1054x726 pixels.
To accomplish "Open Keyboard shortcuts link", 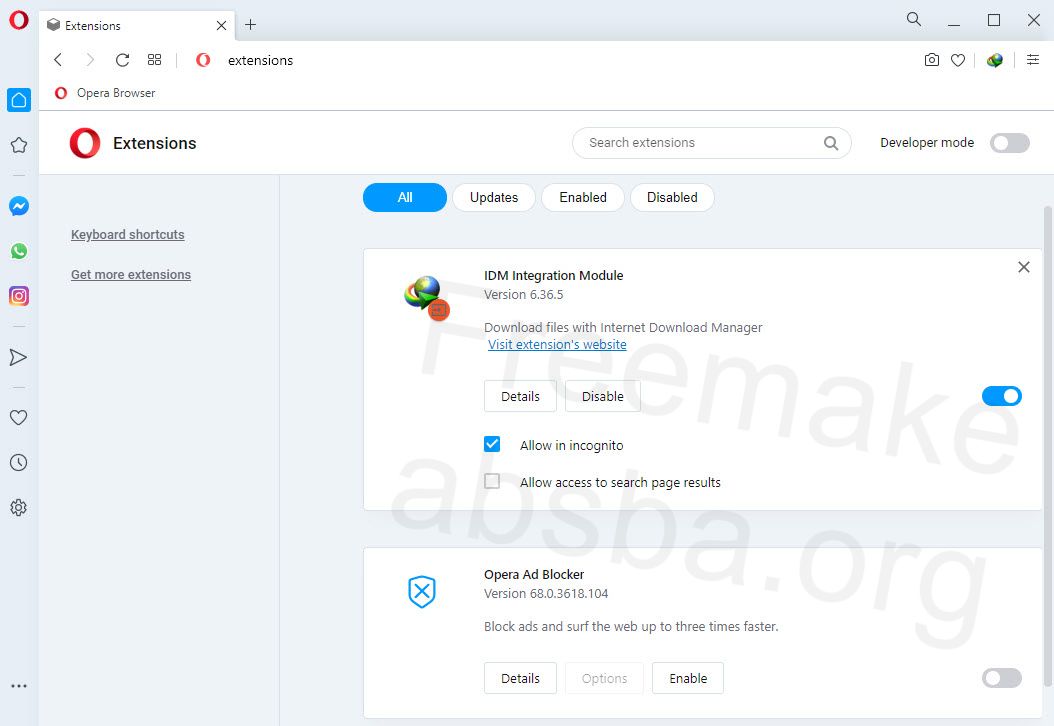I will [x=128, y=235].
